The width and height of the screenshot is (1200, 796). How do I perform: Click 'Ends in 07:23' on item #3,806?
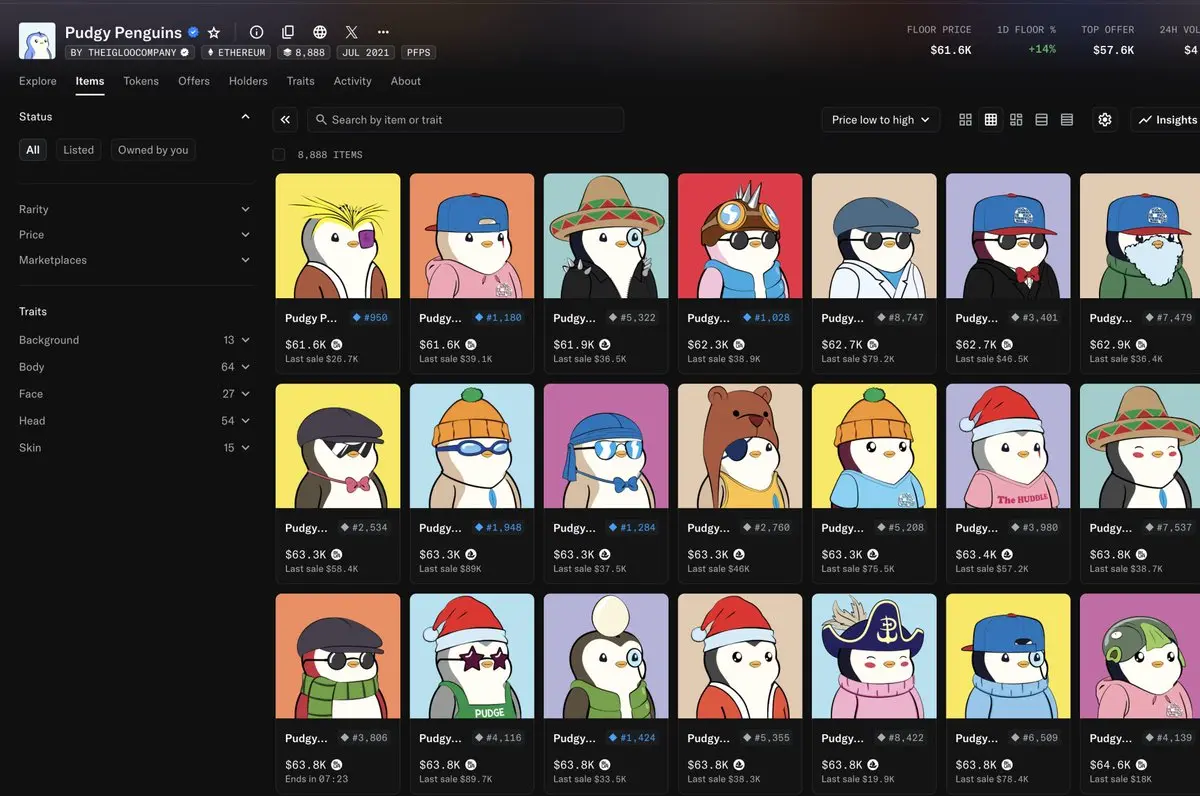pos(316,779)
